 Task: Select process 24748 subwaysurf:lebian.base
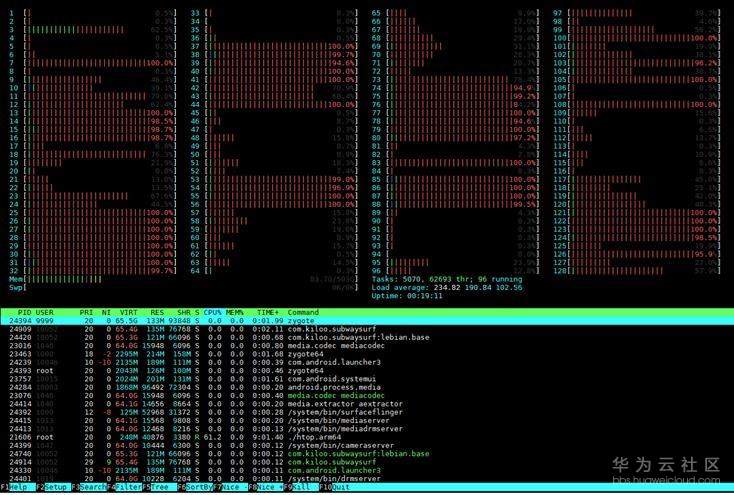367,454
